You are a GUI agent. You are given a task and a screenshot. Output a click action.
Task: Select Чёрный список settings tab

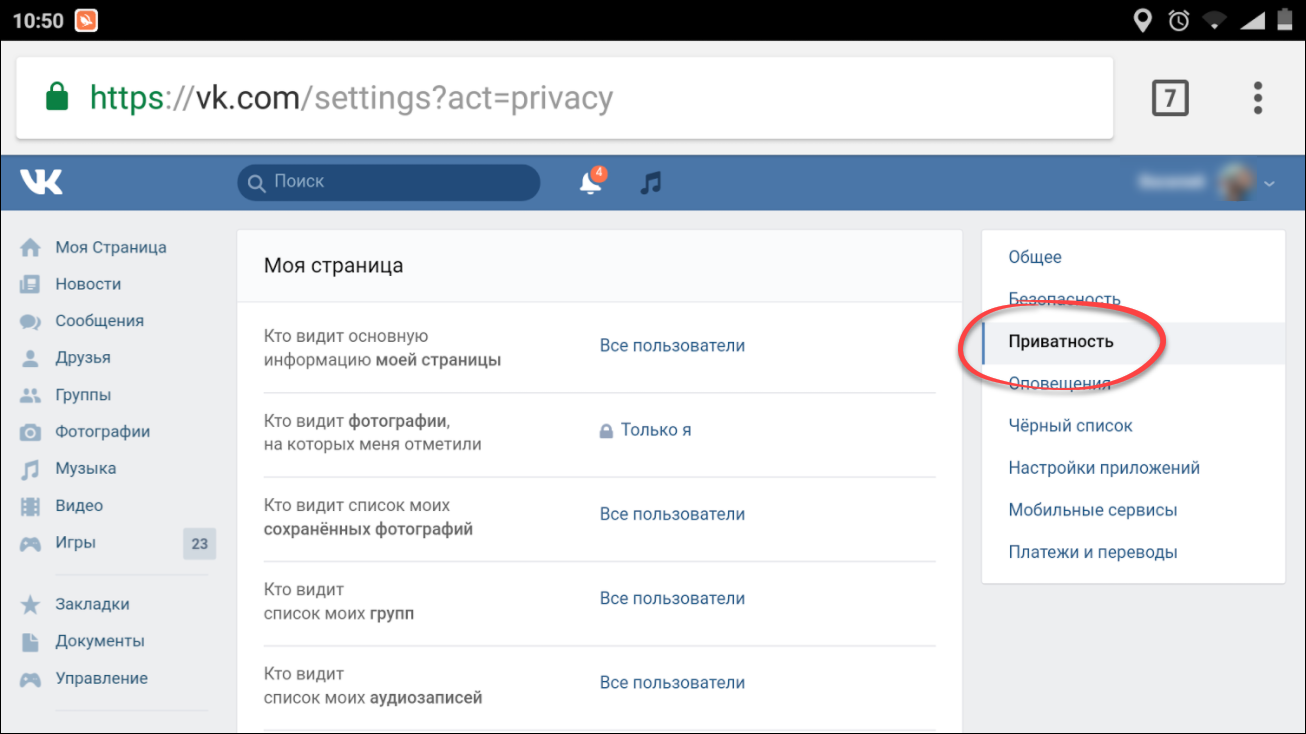click(x=1070, y=426)
